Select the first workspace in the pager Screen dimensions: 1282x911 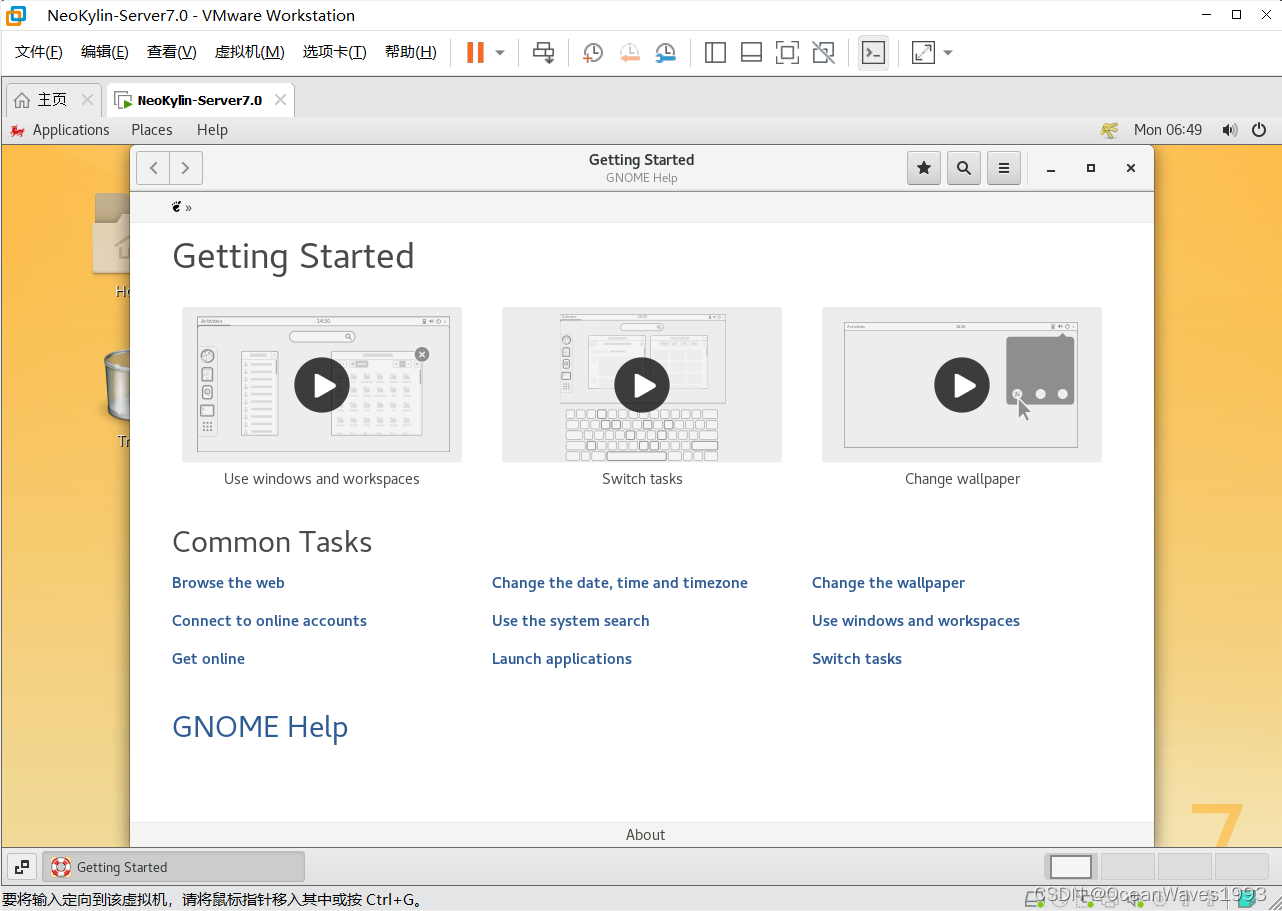1071,867
